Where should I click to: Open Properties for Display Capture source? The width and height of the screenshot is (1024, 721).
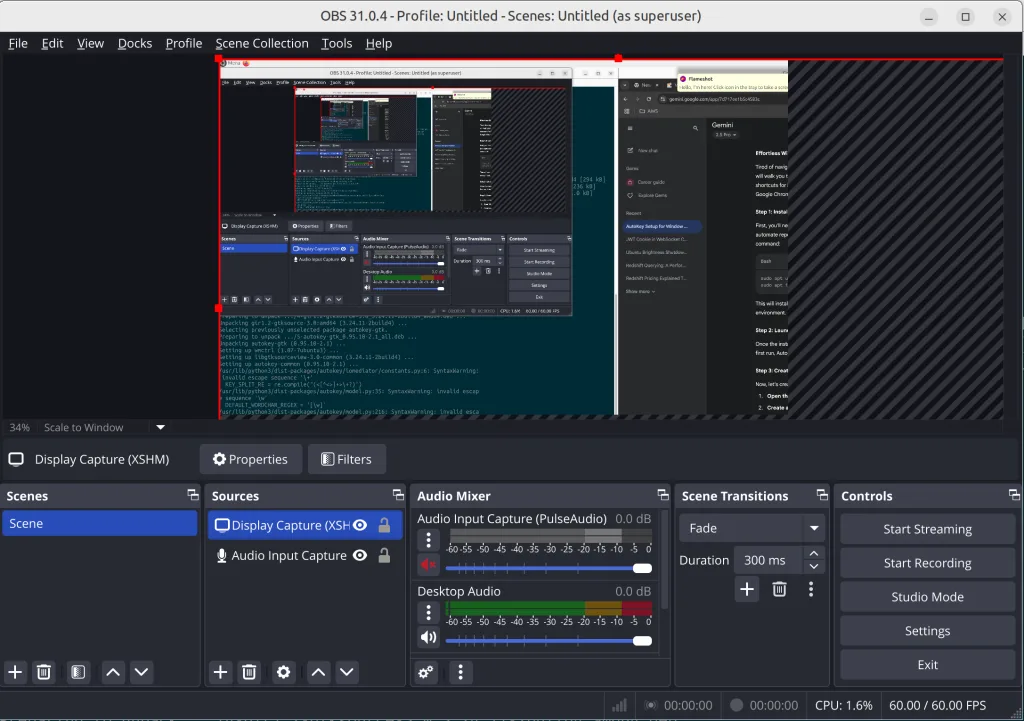pyautogui.click(x=251, y=459)
